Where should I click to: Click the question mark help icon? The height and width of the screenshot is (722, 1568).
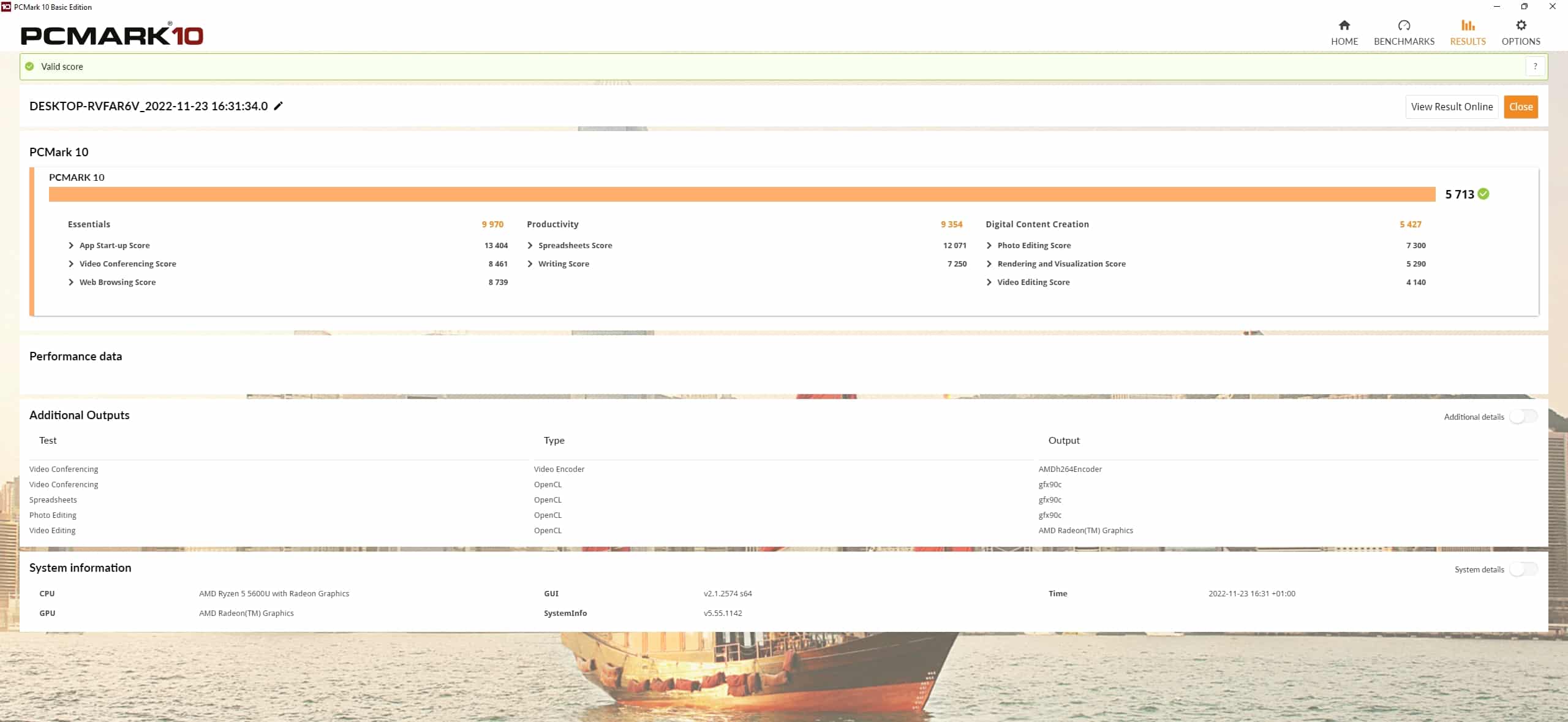pos(1535,67)
